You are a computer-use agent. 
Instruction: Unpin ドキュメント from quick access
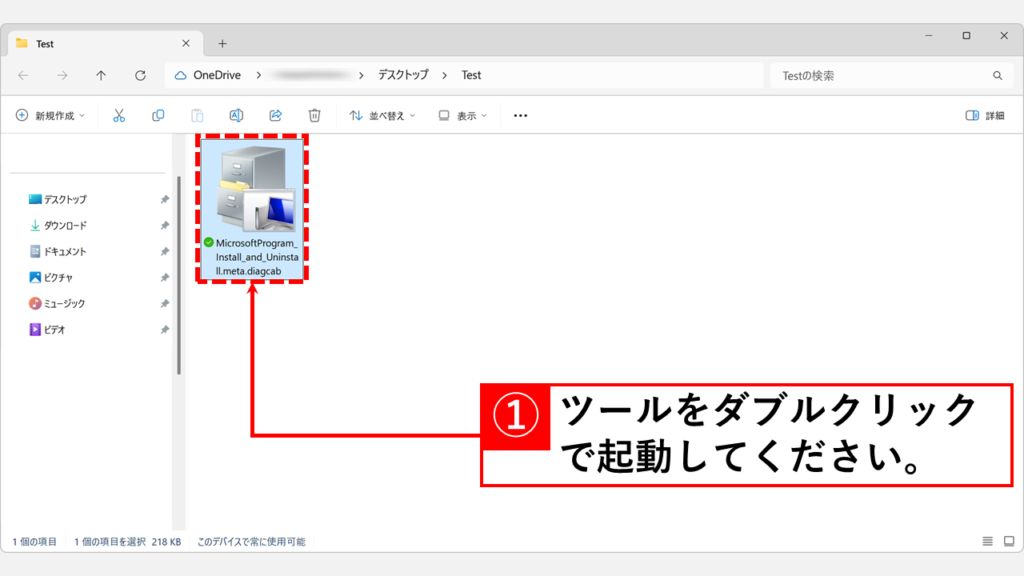point(165,251)
